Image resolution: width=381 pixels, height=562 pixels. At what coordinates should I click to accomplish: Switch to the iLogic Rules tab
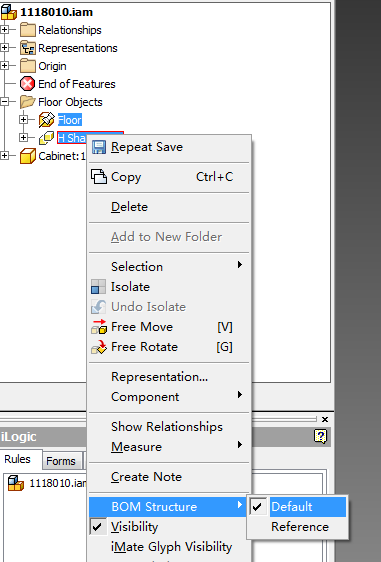[x=18, y=459]
